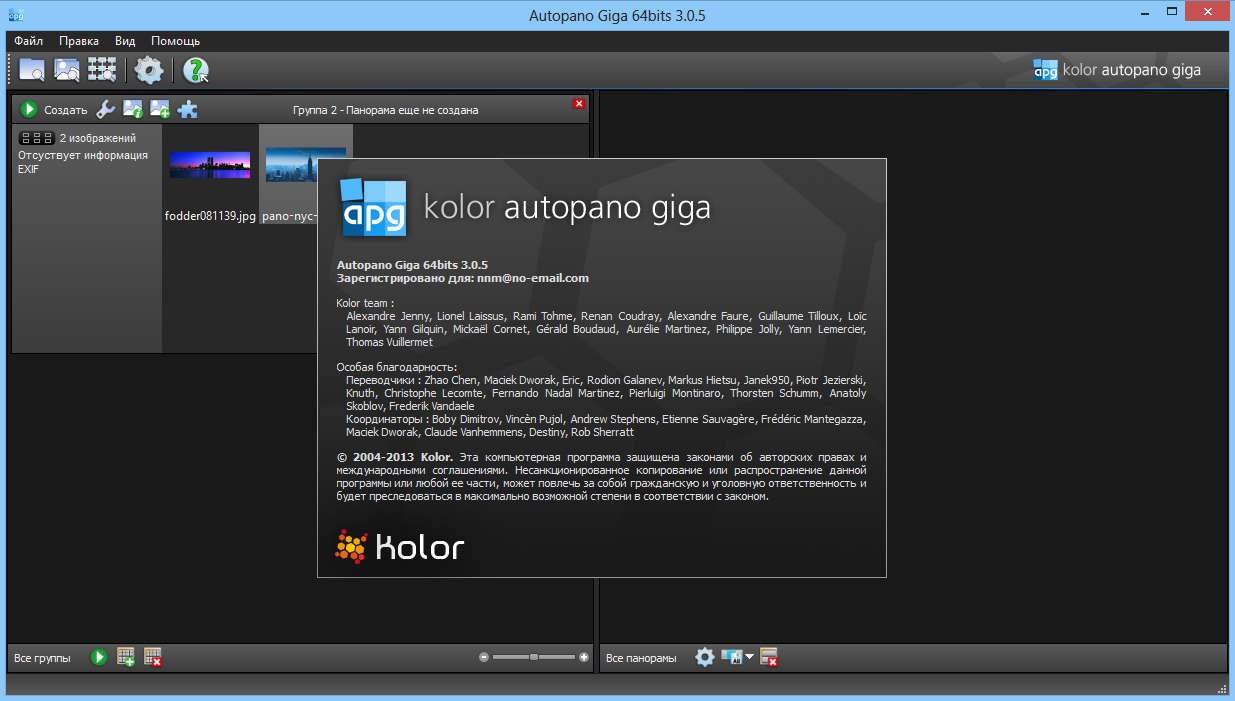Open the batch renderer toolbar icon
Viewport: 1235px width, 701px height.
click(x=102, y=70)
